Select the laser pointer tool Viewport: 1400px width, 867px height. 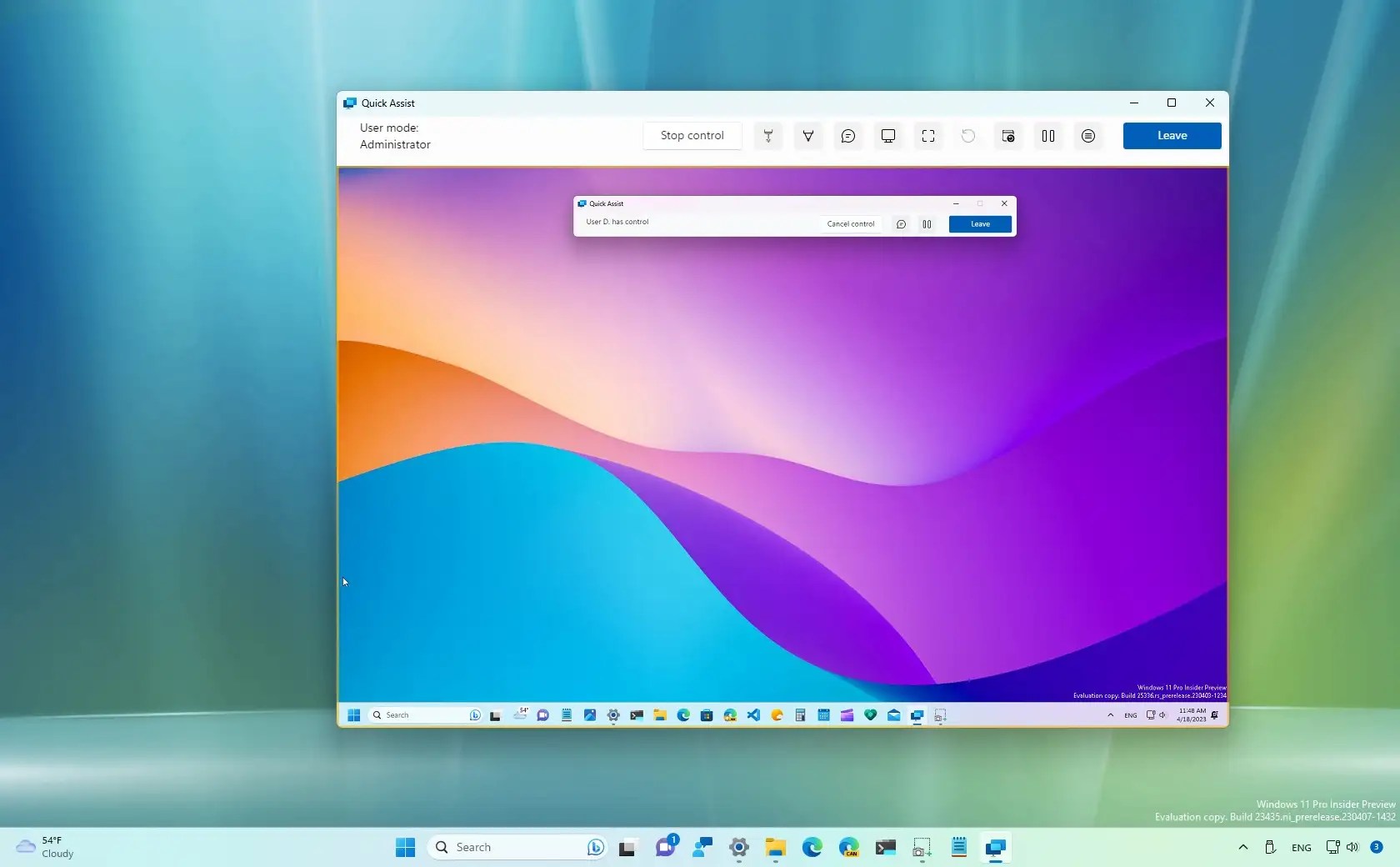coord(767,136)
